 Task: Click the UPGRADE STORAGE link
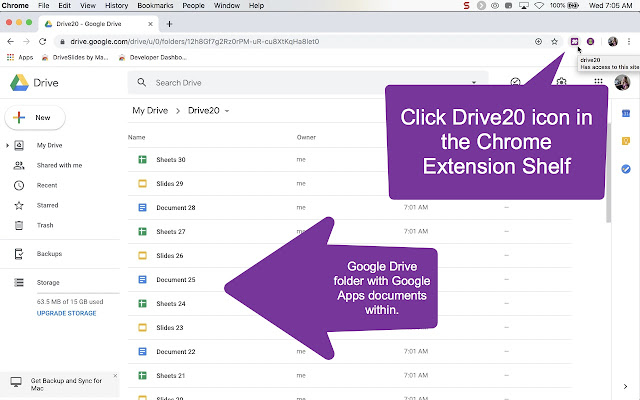(67, 313)
